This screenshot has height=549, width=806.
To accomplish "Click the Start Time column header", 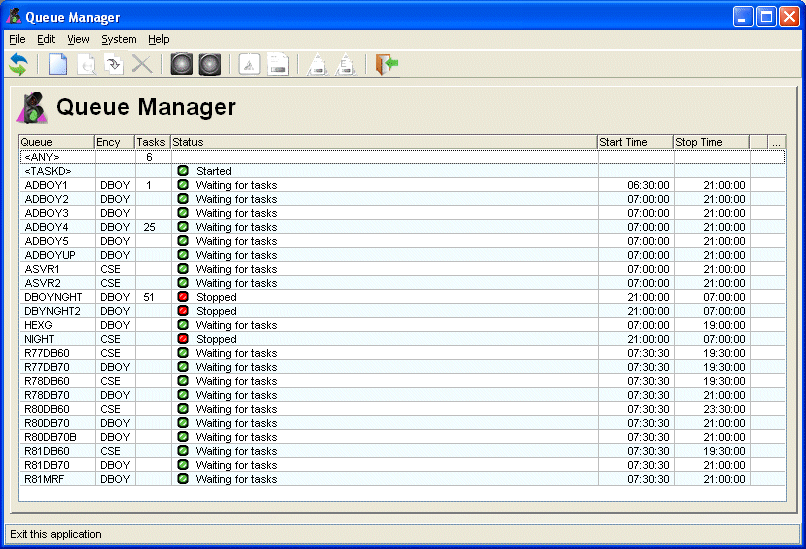I will [635, 142].
